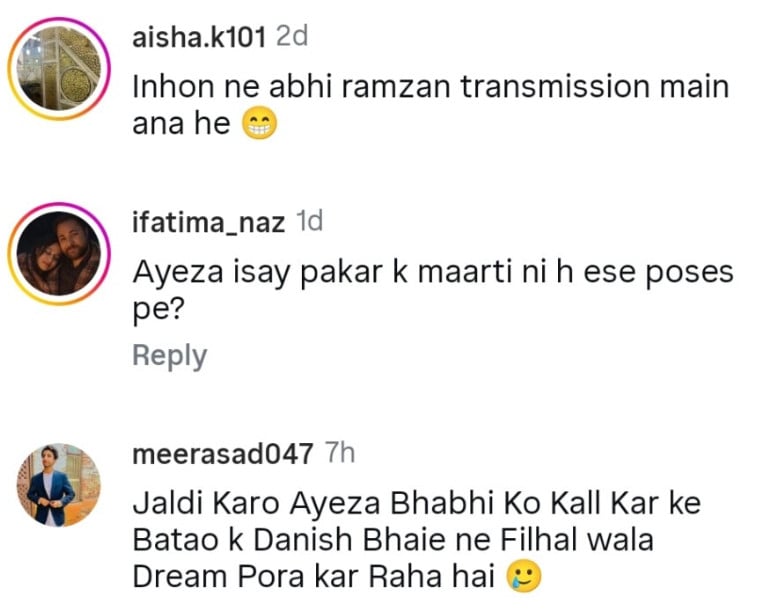This screenshot has width=775, height=616.
Task: Visit the aisha.k101 username link
Action: tap(199, 37)
